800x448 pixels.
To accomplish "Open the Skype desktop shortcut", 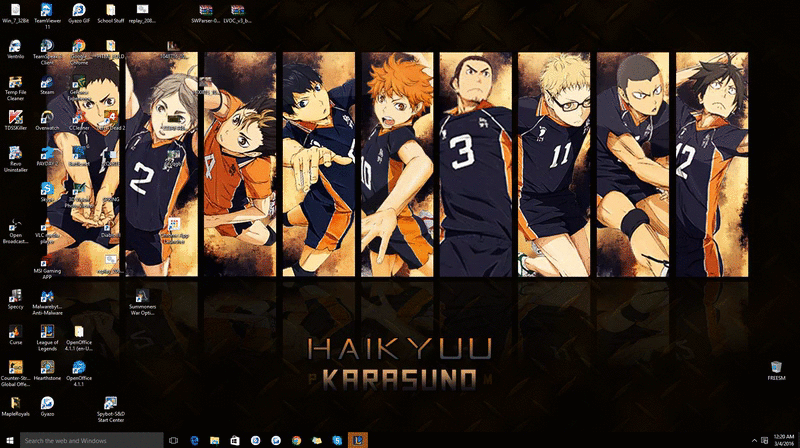I will pyautogui.click(x=47, y=192).
